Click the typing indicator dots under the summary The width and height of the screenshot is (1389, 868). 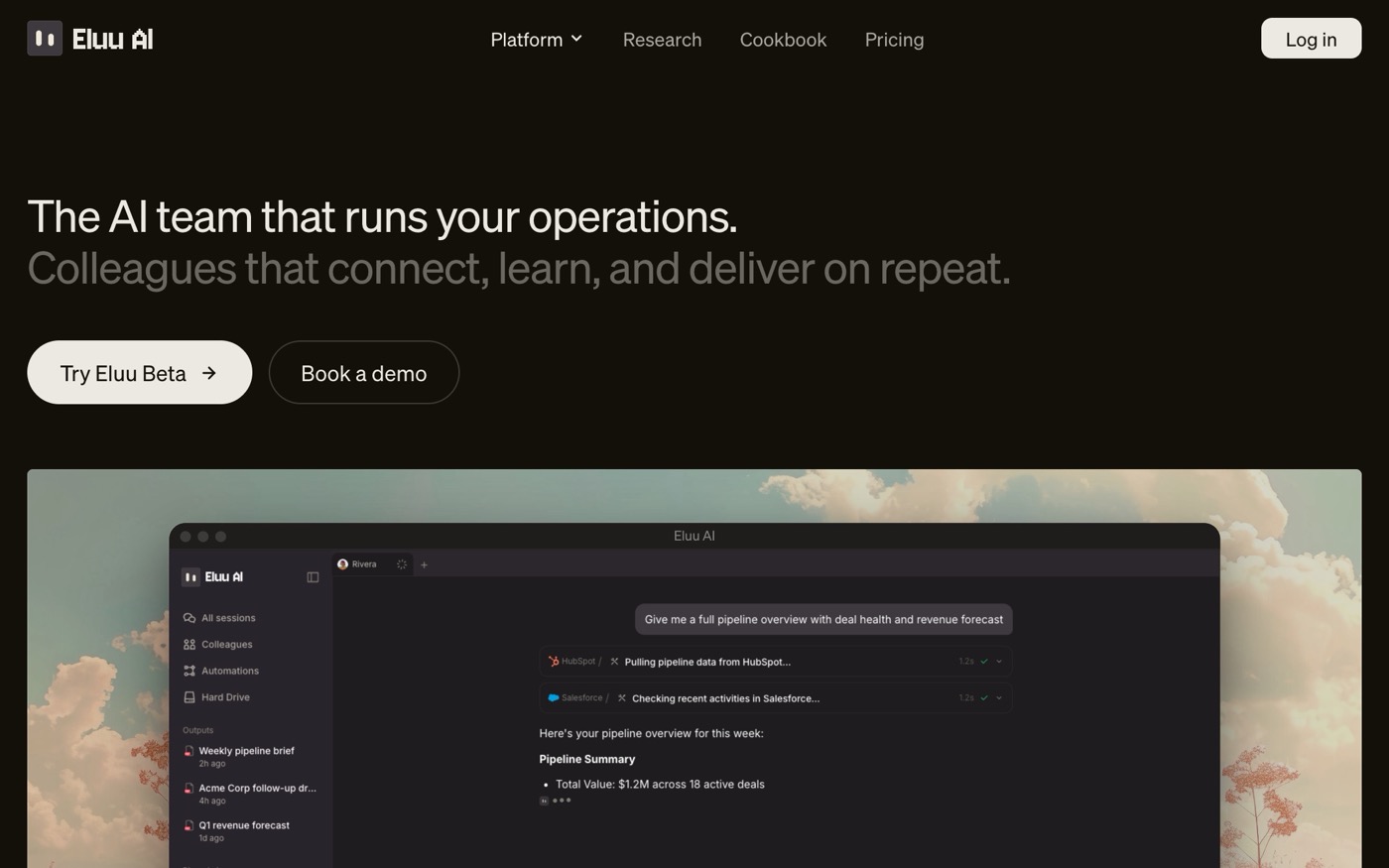click(x=562, y=801)
